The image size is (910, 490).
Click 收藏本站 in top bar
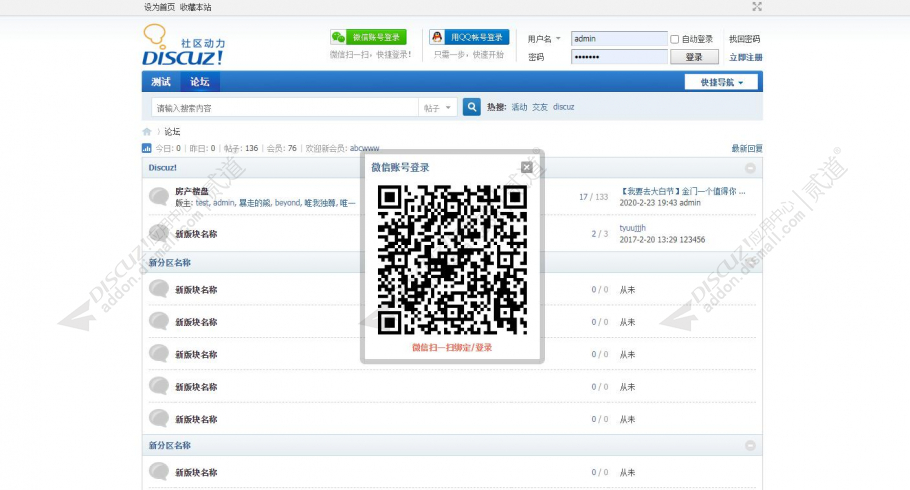[x=196, y=7]
